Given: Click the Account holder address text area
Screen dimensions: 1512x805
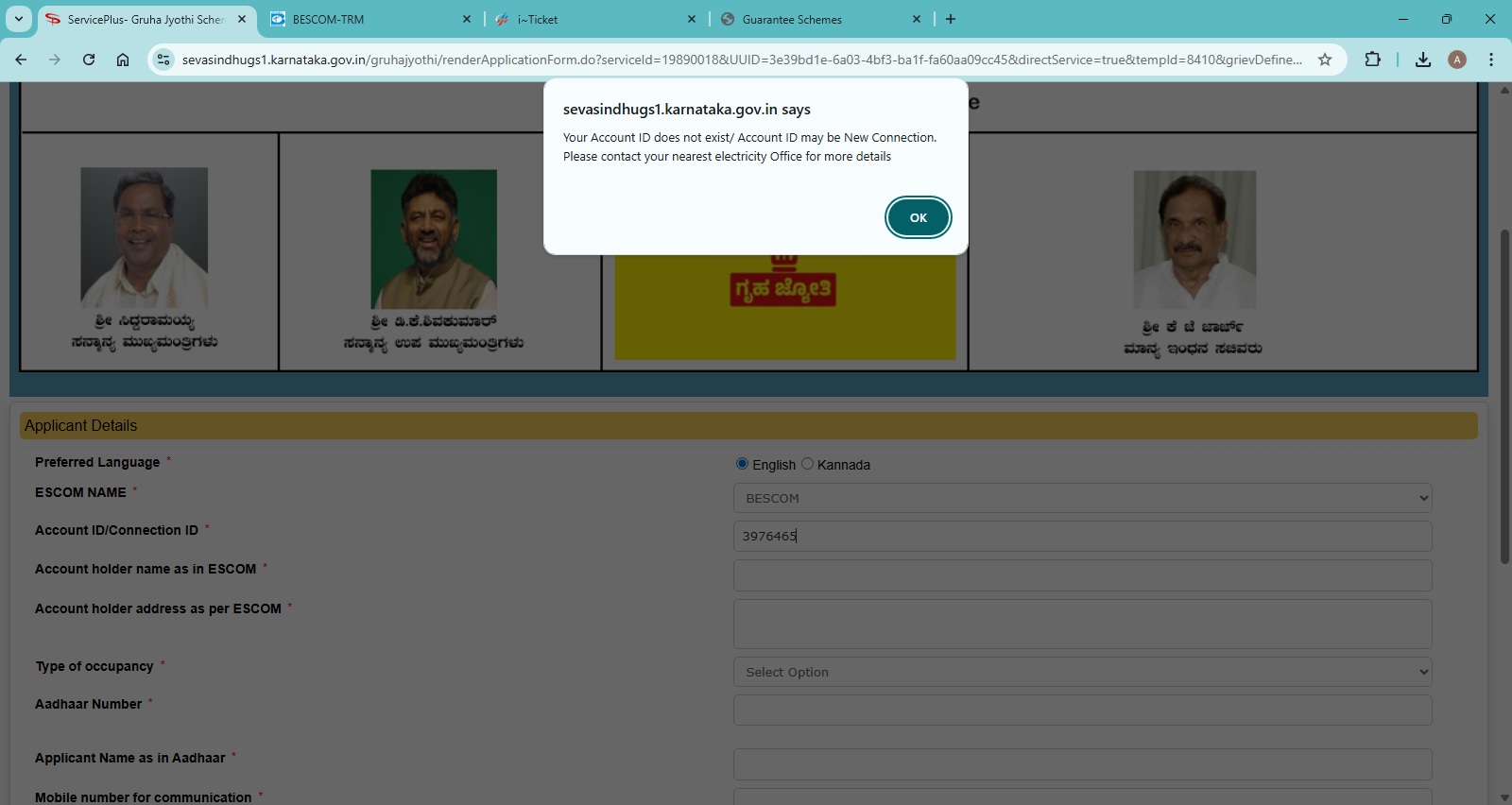Looking at the screenshot, I should coord(1082,624).
